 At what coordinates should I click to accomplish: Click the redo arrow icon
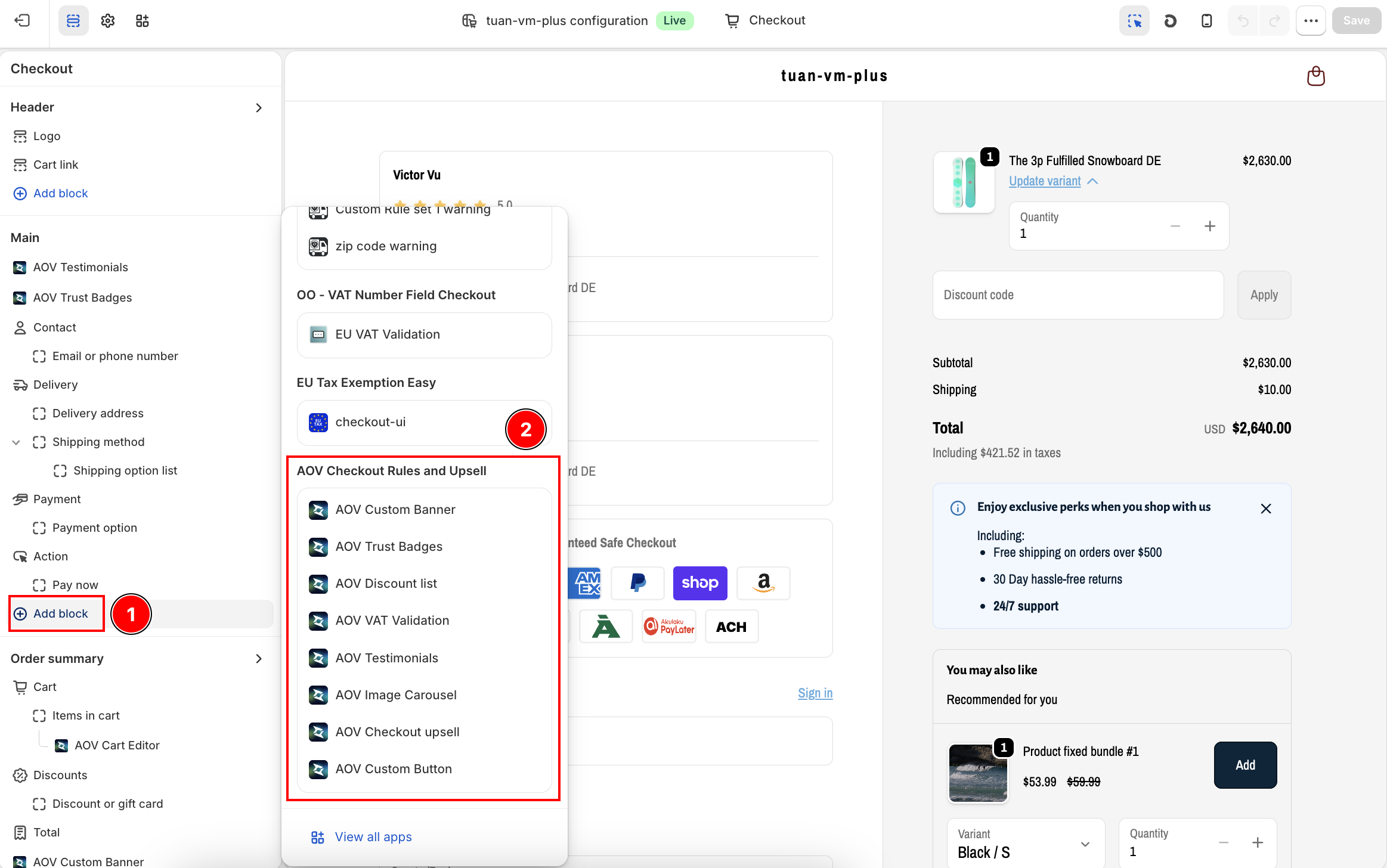point(1274,21)
